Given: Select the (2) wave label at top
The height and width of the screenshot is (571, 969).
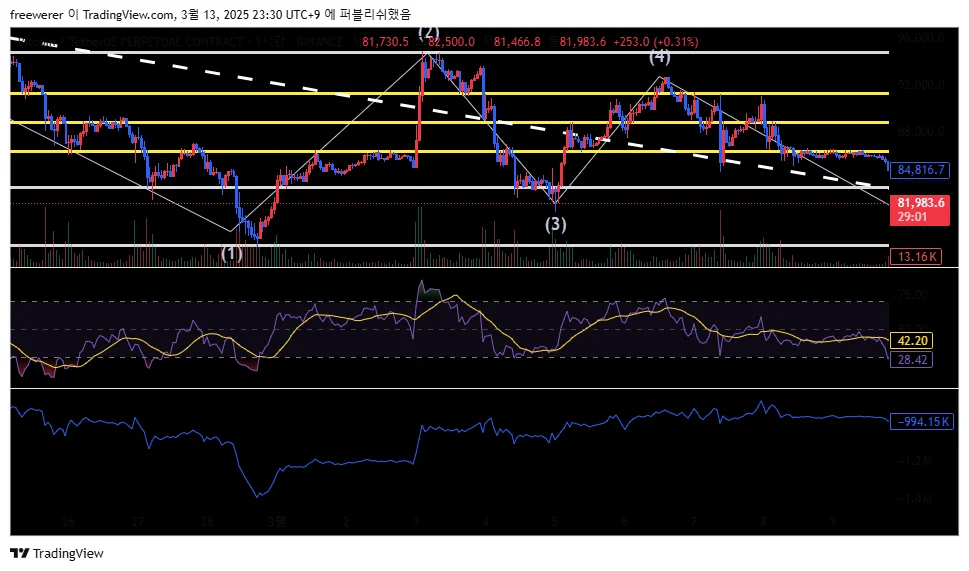Looking at the screenshot, I should [x=428, y=33].
